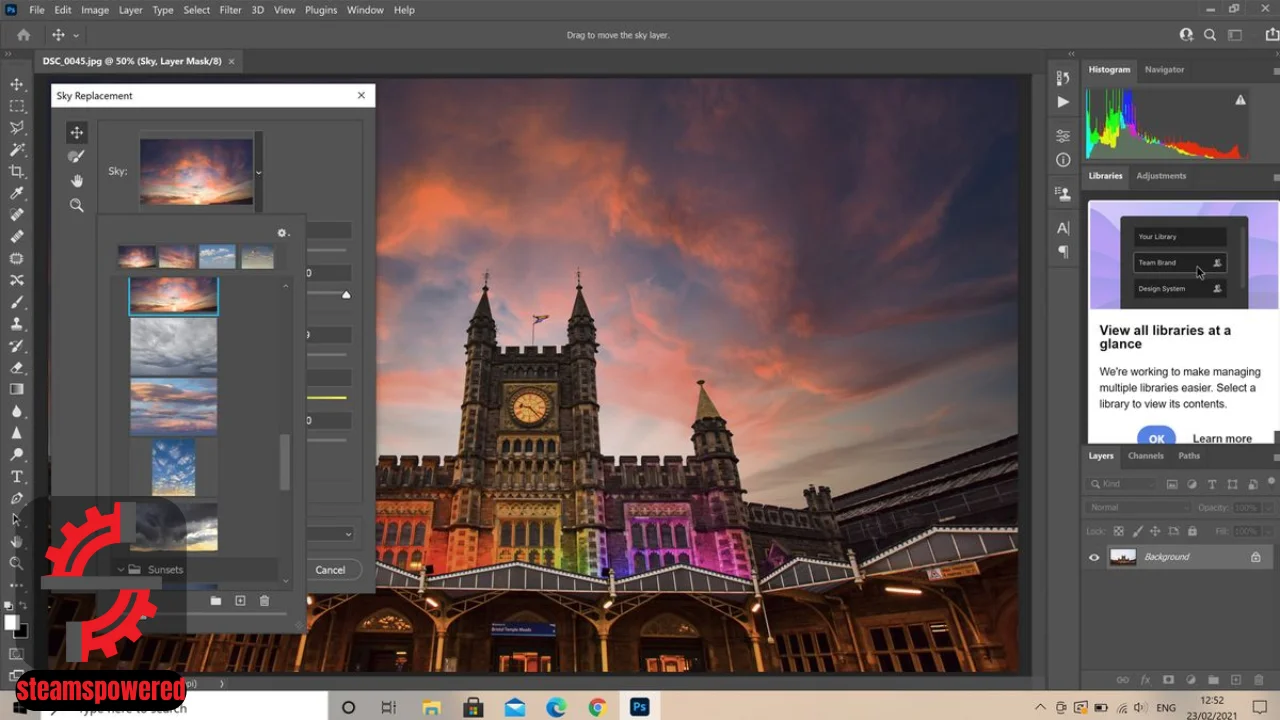
Task: Switch to the Navigator tab
Action: coord(1164,69)
